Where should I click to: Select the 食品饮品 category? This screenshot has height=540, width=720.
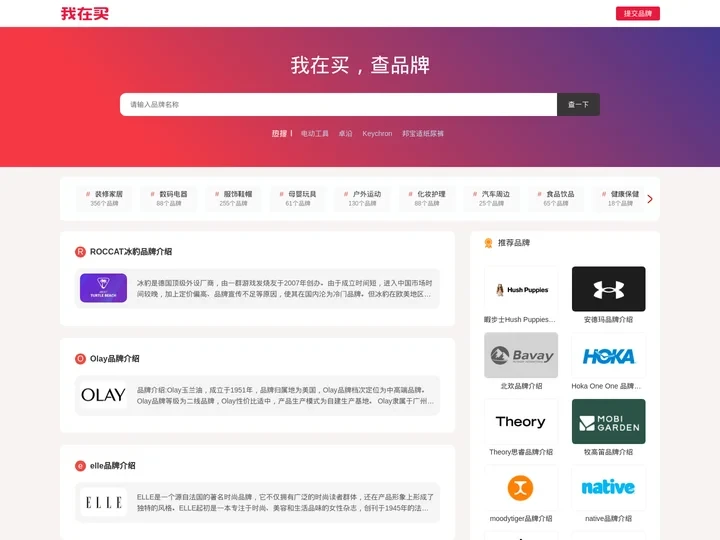point(556,198)
